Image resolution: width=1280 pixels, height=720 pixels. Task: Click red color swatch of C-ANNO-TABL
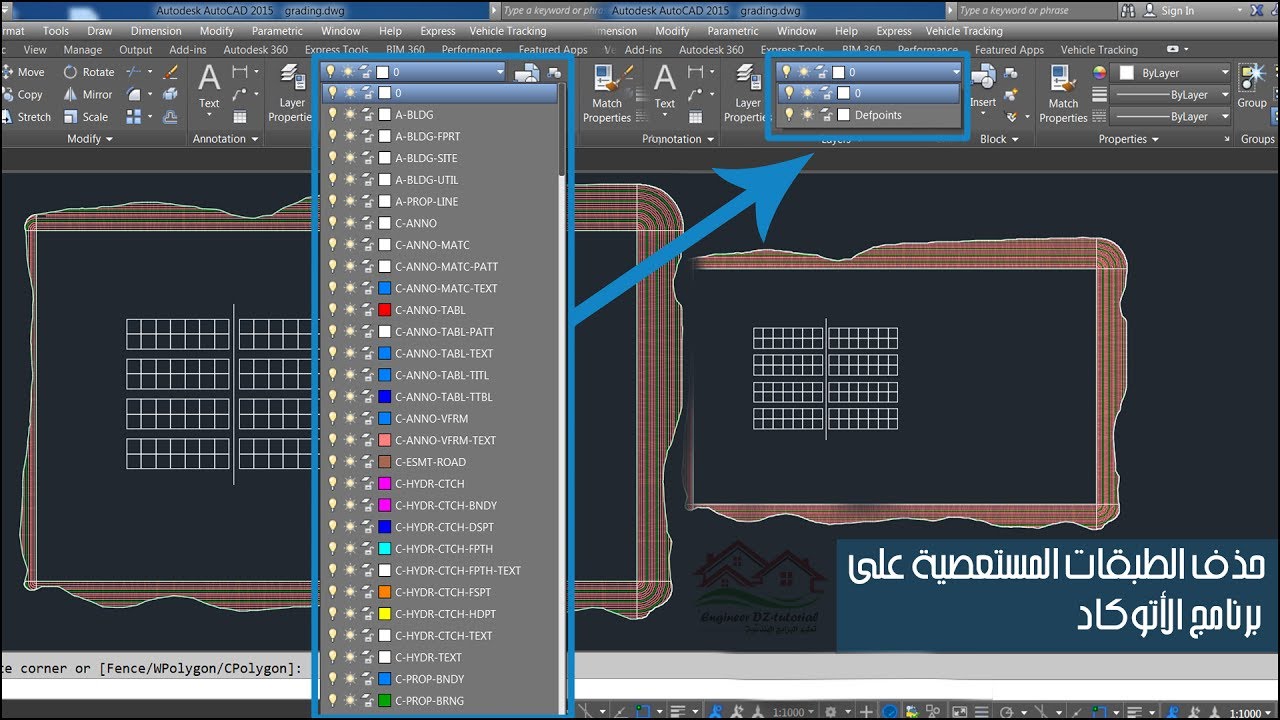click(x=385, y=310)
